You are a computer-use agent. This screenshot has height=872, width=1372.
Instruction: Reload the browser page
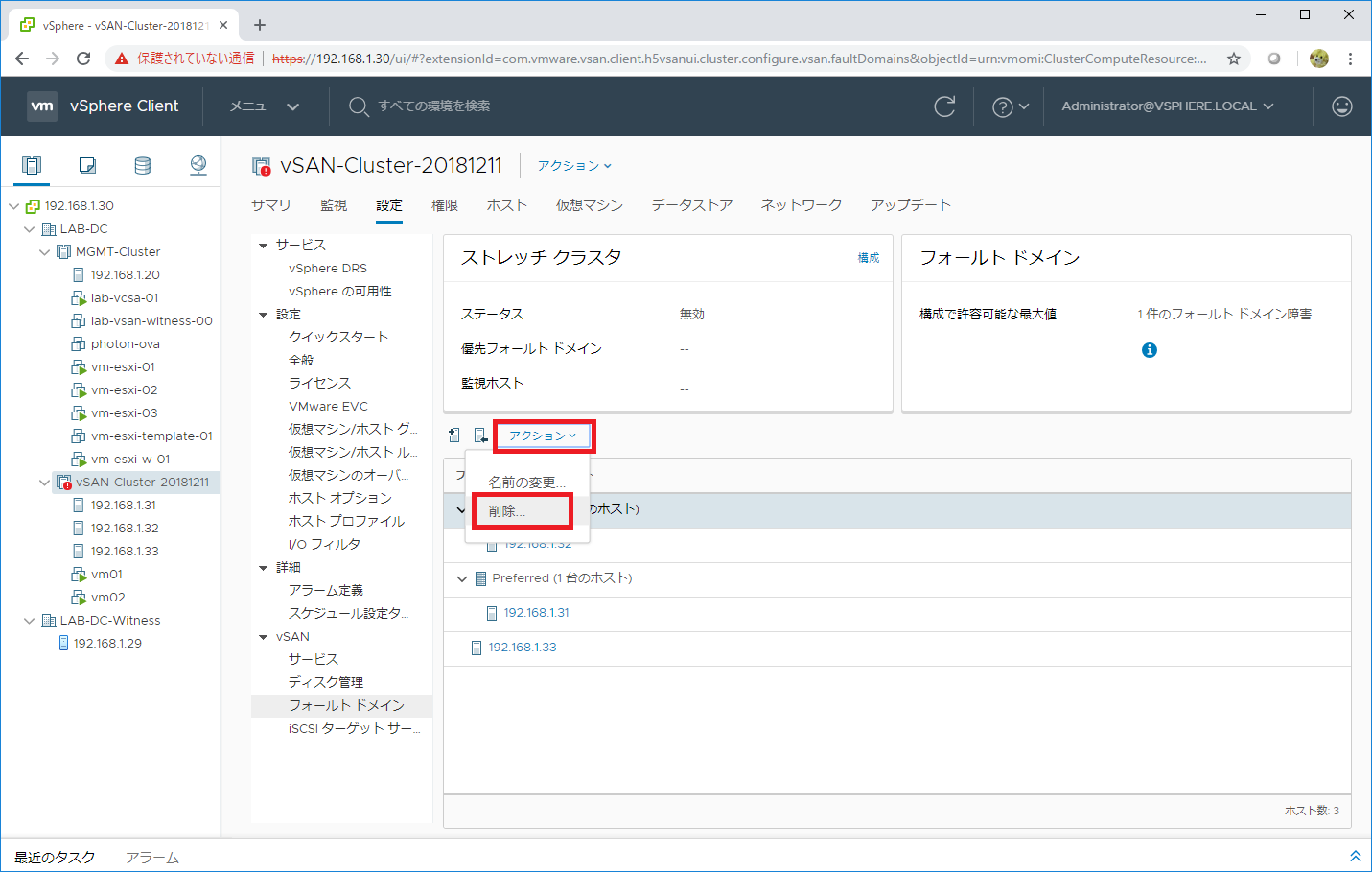[x=83, y=59]
